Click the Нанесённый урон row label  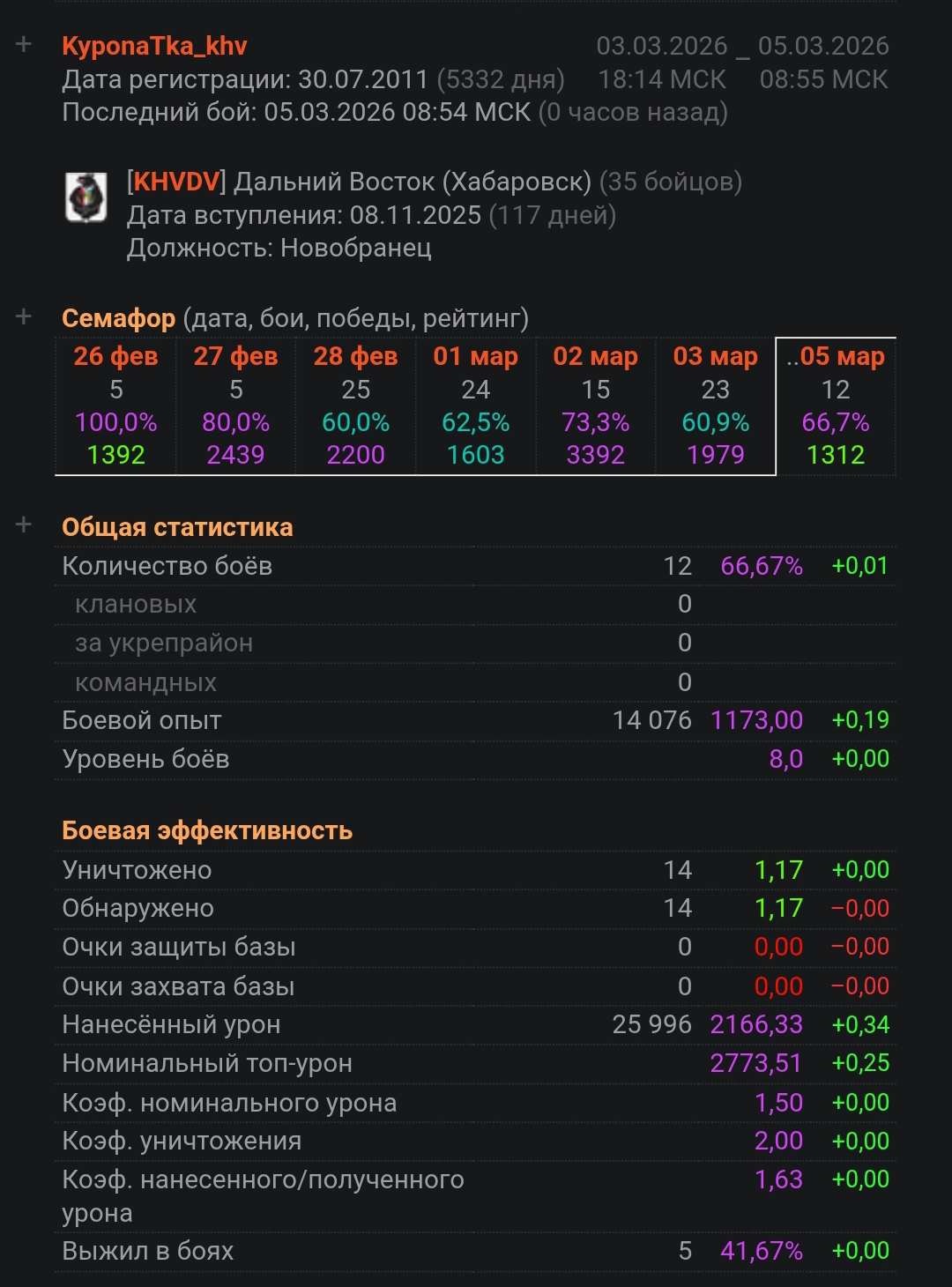[171, 1024]
